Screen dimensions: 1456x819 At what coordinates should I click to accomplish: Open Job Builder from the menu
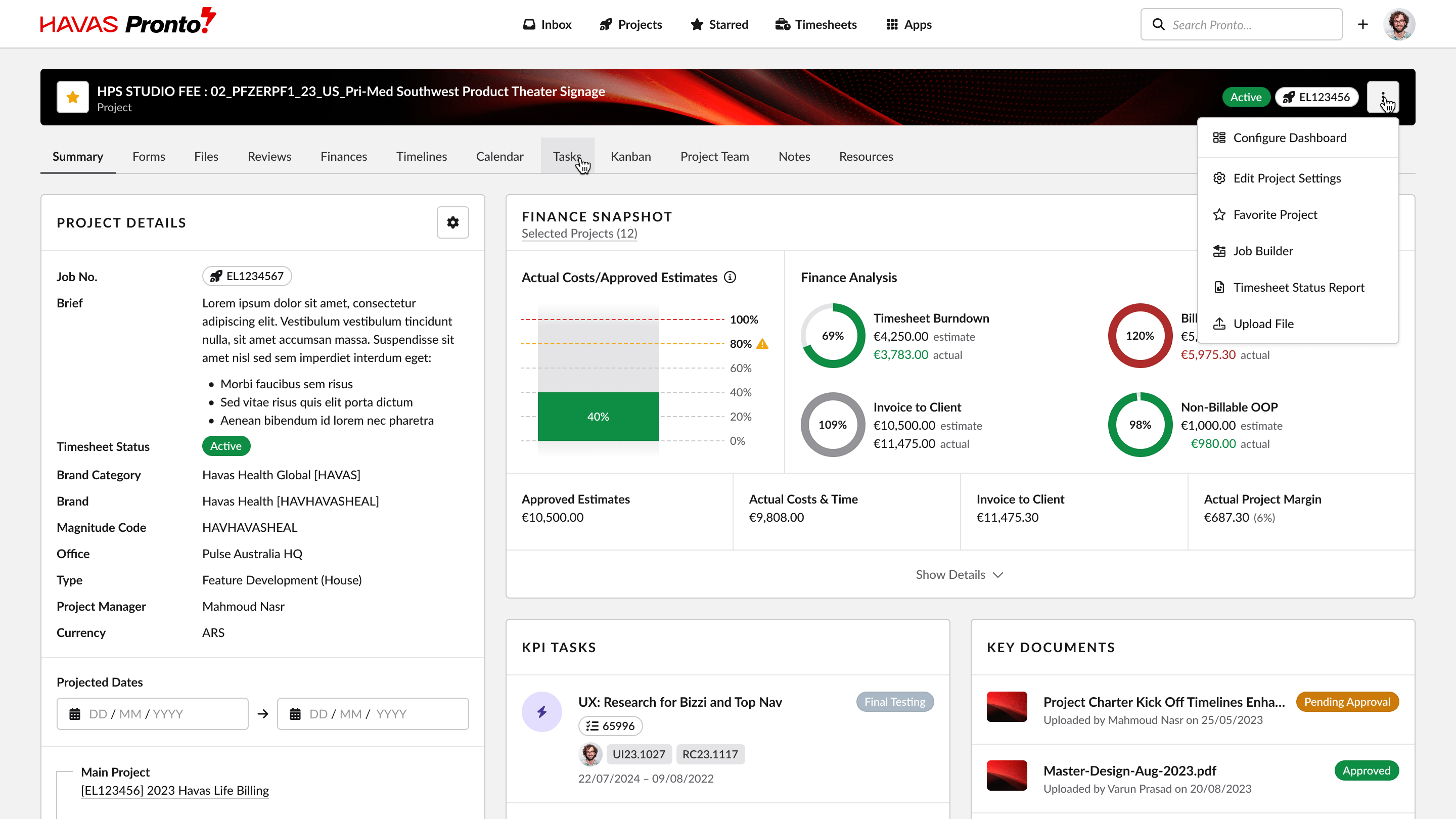point(1298,251)
